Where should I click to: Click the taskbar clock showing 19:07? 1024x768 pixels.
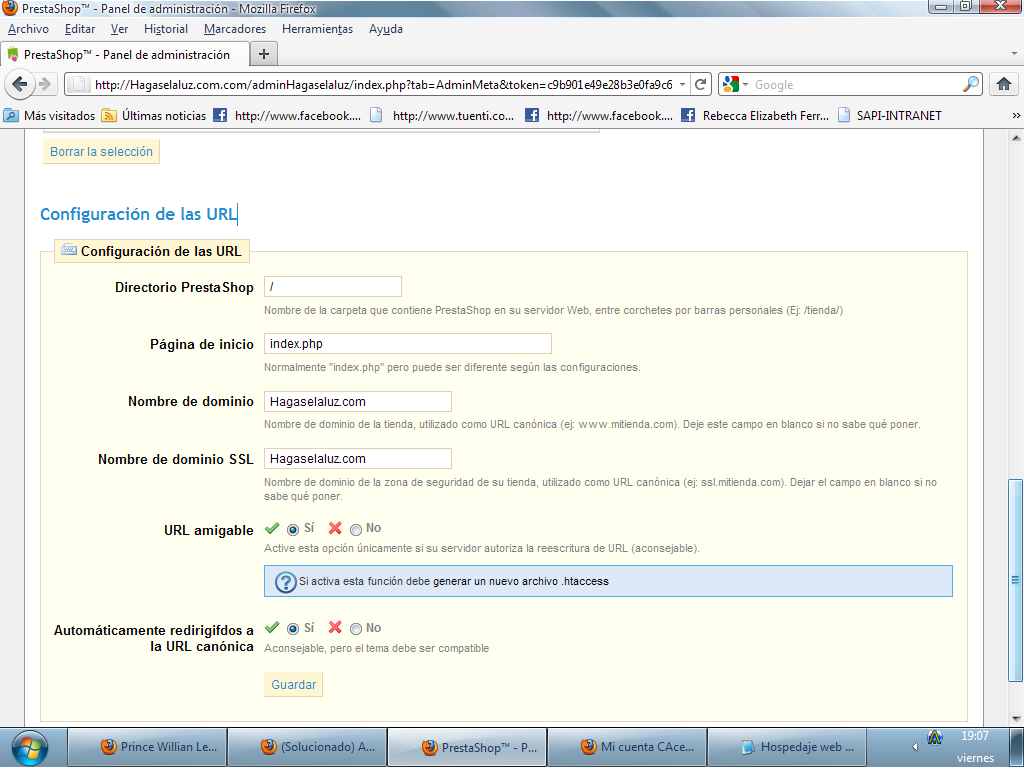pos(974,736)
